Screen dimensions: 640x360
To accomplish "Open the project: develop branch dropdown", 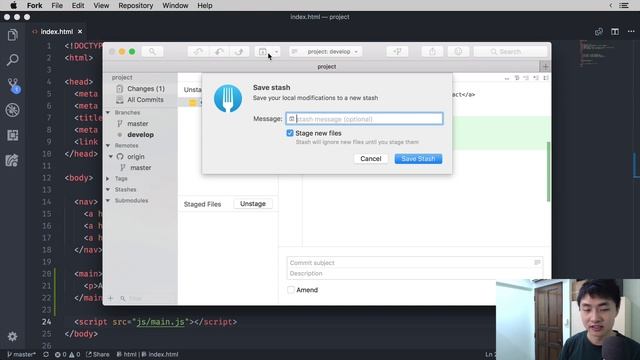I will click(325, 51).
